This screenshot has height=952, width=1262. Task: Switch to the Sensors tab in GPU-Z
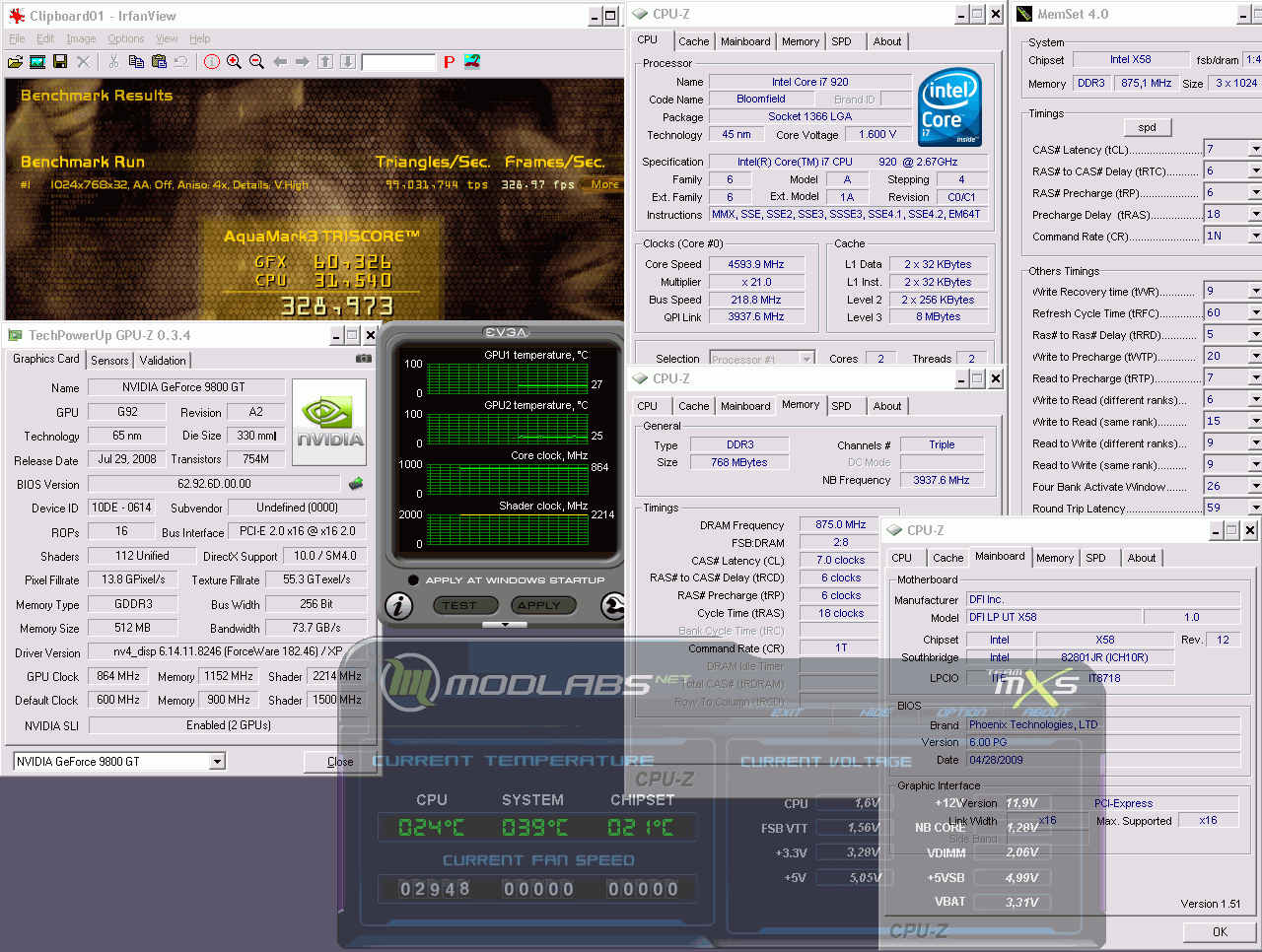pos(109,361)
